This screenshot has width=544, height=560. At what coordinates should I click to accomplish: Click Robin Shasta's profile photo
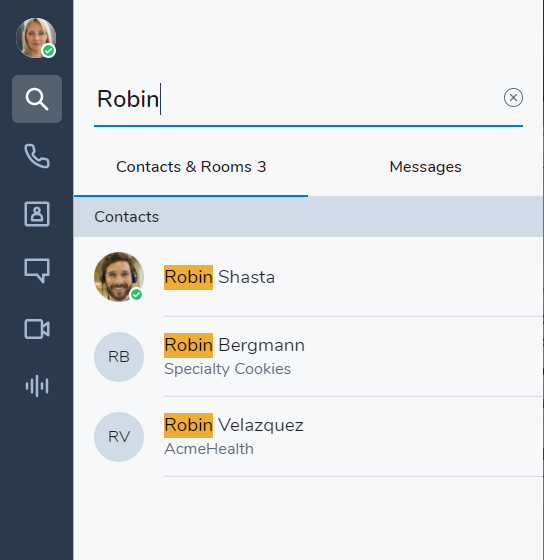click(x=119, y=277)
